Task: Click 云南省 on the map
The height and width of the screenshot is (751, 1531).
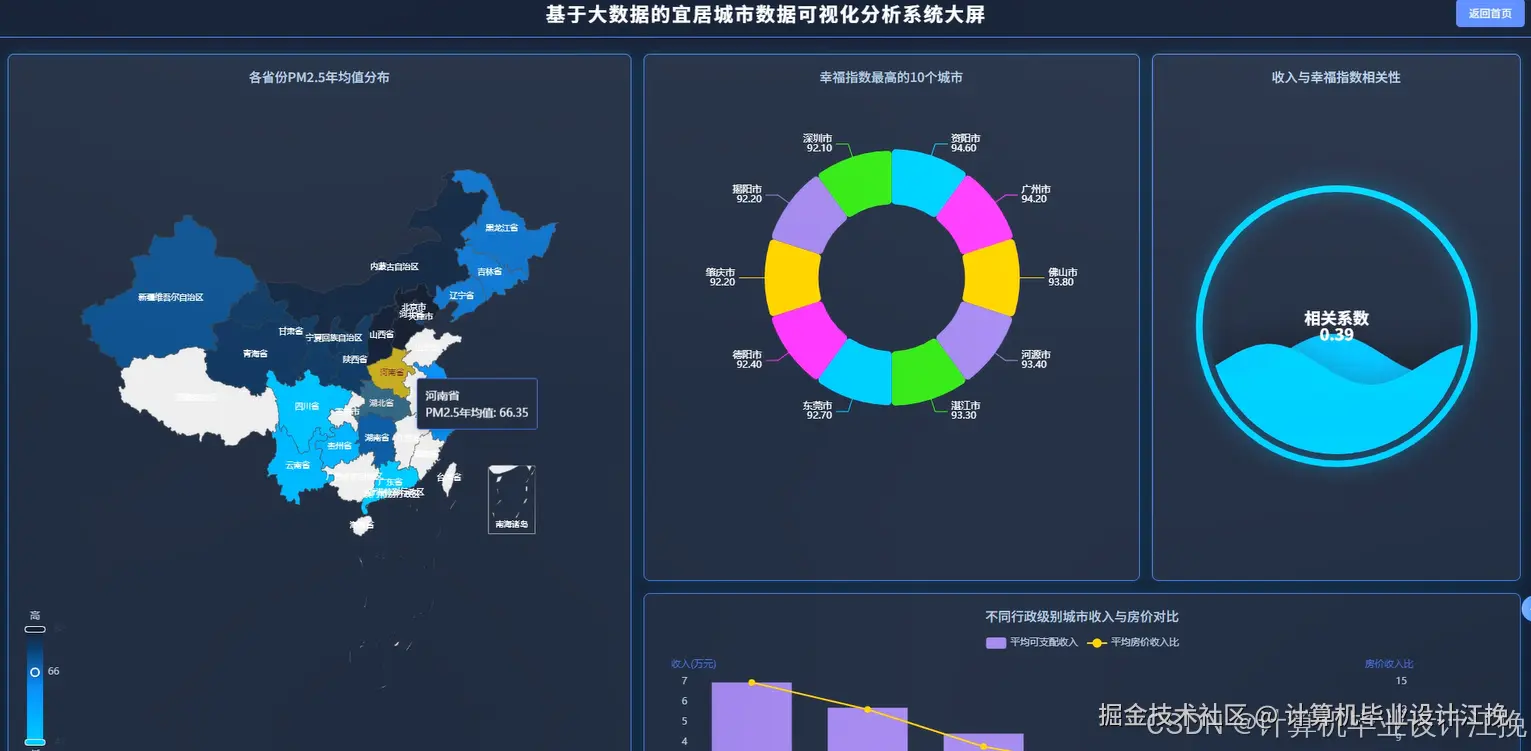Action: click(x=297, y=465)
